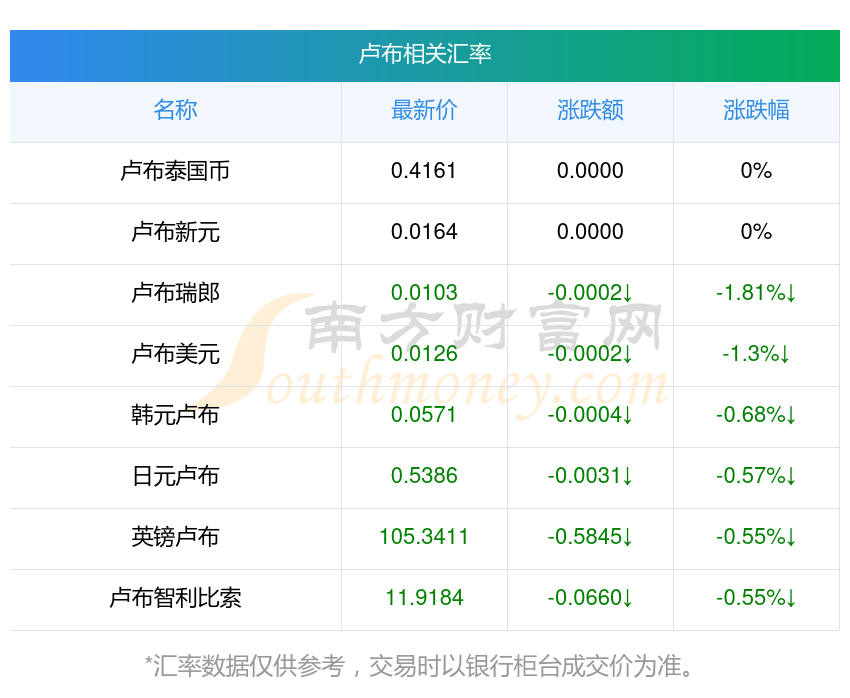Click the 汇率数据仅供参考 disclaimer footnote
The height and width of the screenshot is (698, 850).
pyautogui.click(x=420, y=666)
